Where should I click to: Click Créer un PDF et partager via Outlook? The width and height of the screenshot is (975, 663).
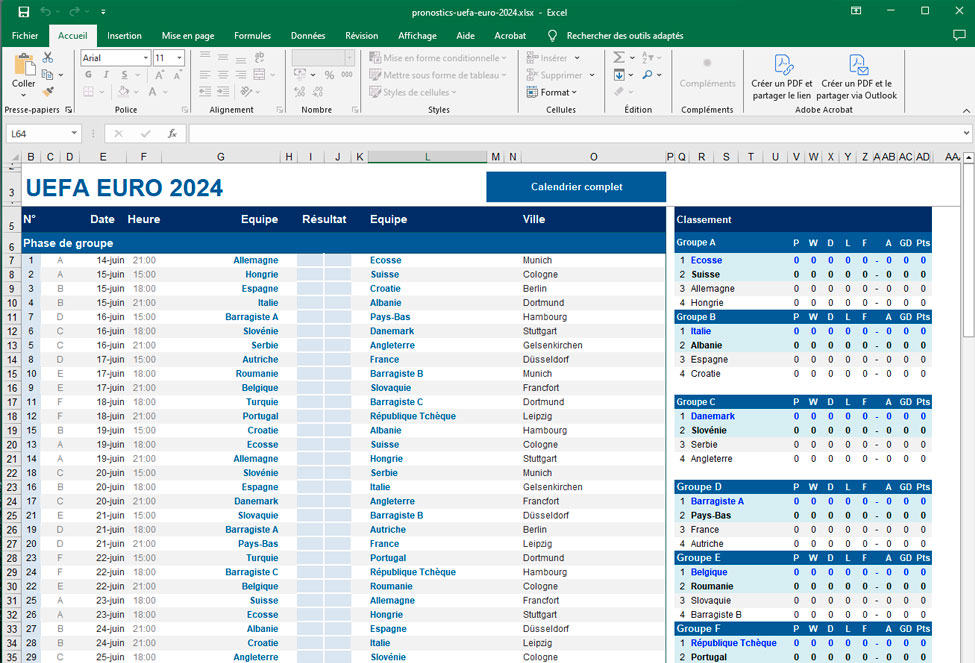856,77
